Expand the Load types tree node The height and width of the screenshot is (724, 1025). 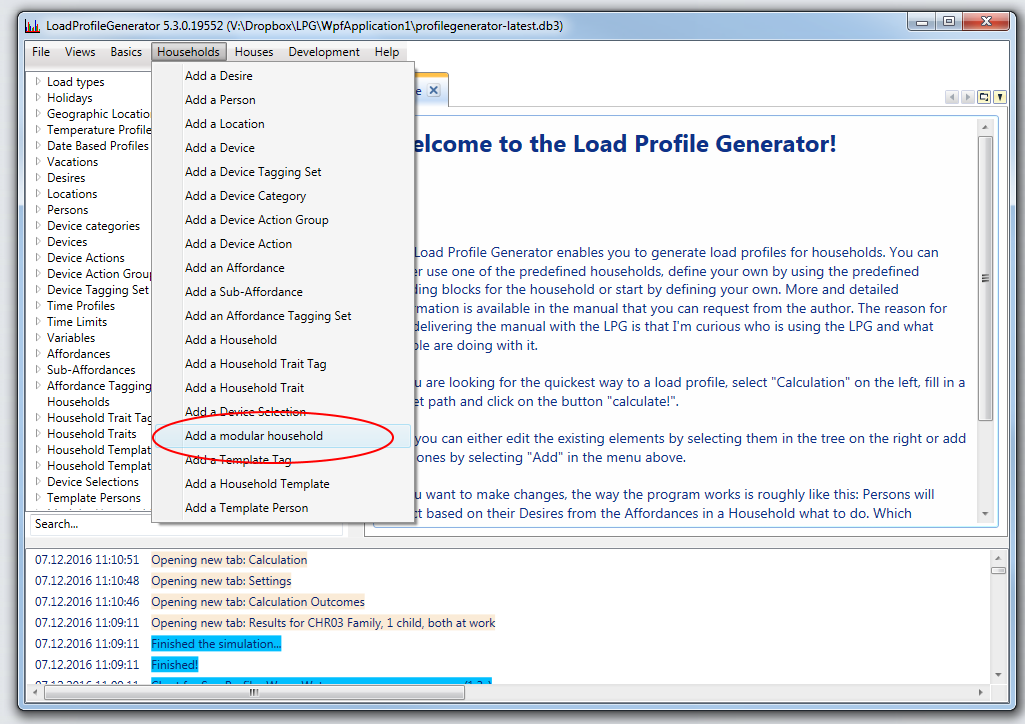pyautogui.click(x=38, y=82)
